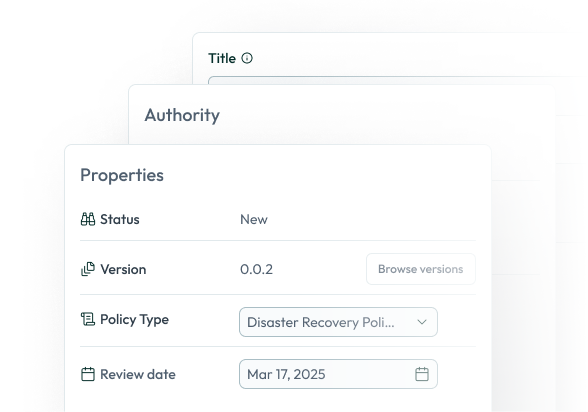Screen dimensions: 588x412
Task: Click the Review date label
Action: tap(138, 374)
